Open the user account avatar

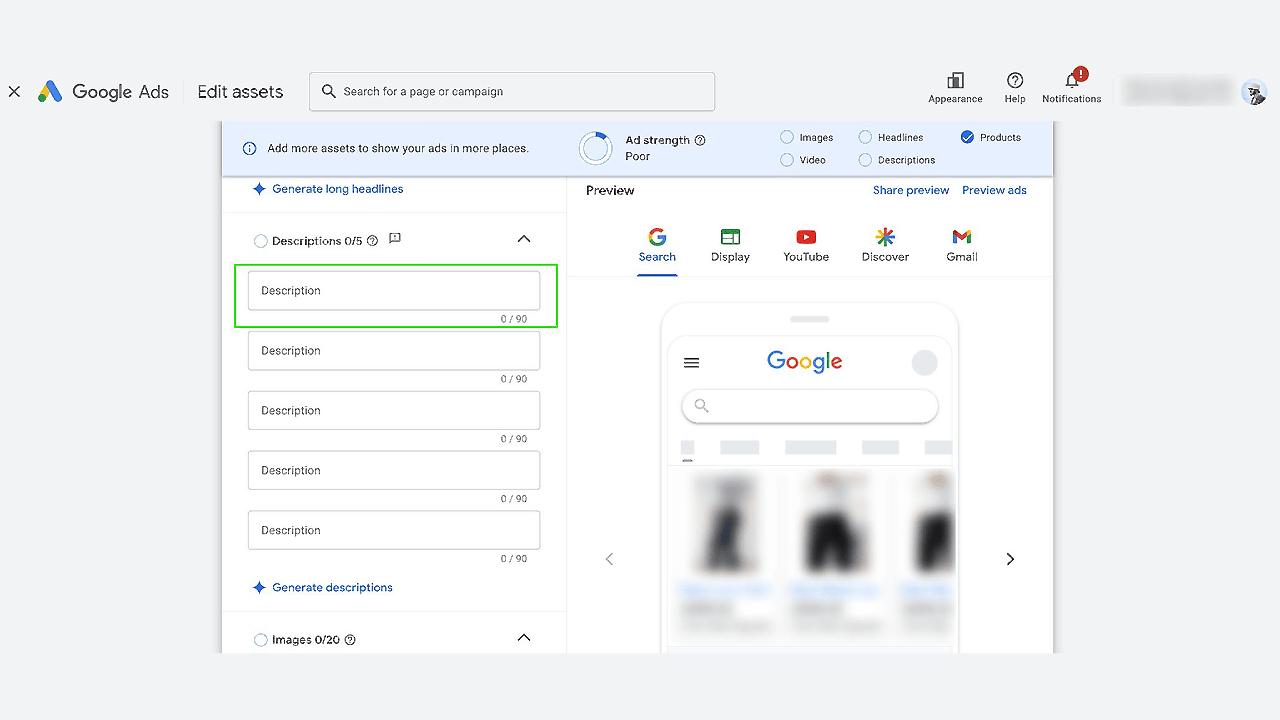click(1254, 92)
